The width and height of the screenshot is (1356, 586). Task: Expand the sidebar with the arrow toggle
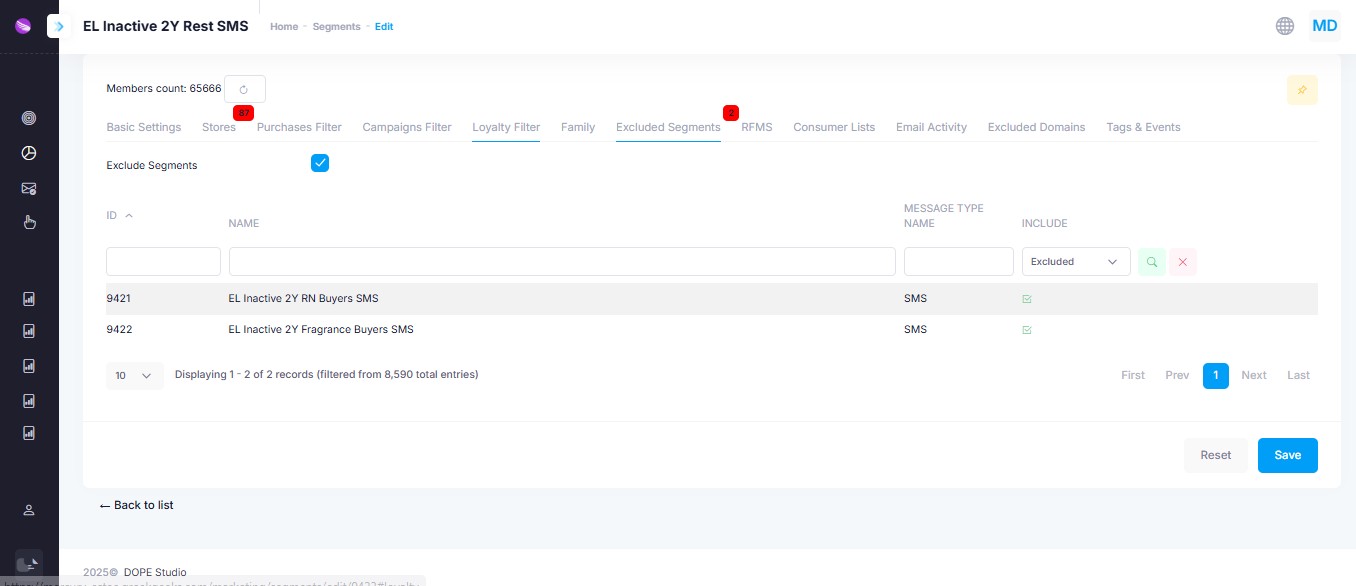click(x=59, y=26)
